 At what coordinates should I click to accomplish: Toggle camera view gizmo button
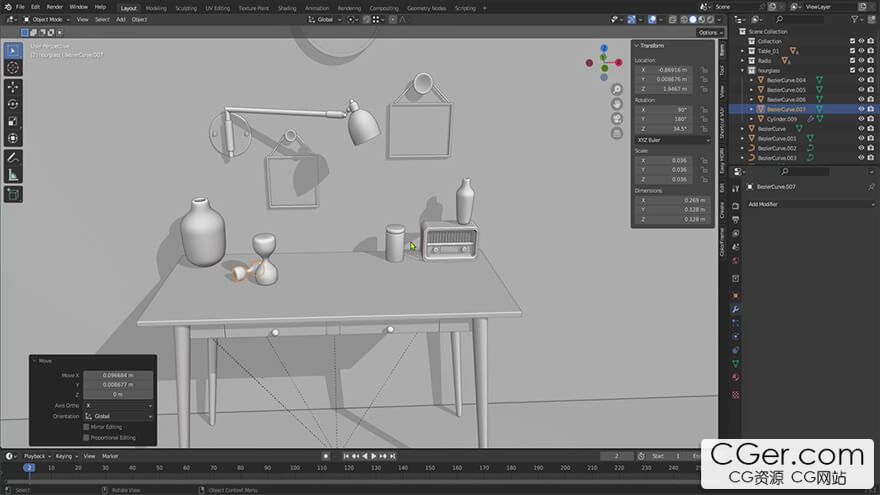tap(617, 118)
